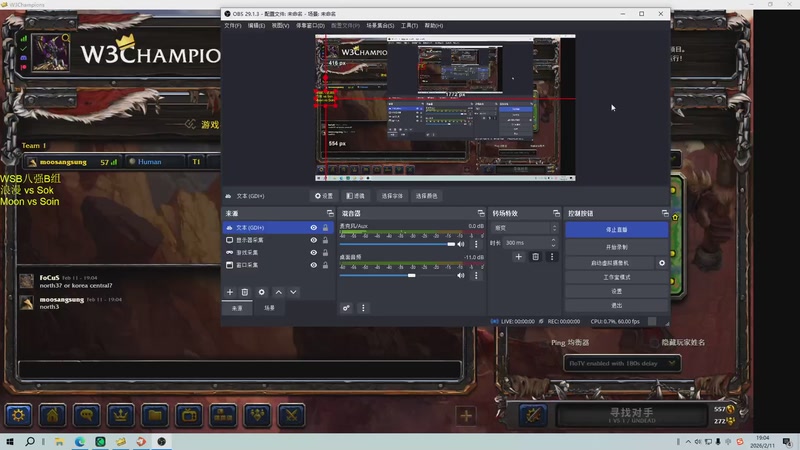Open the 停靠窗口(D) menu
The image size is (800, 450).
310,26
